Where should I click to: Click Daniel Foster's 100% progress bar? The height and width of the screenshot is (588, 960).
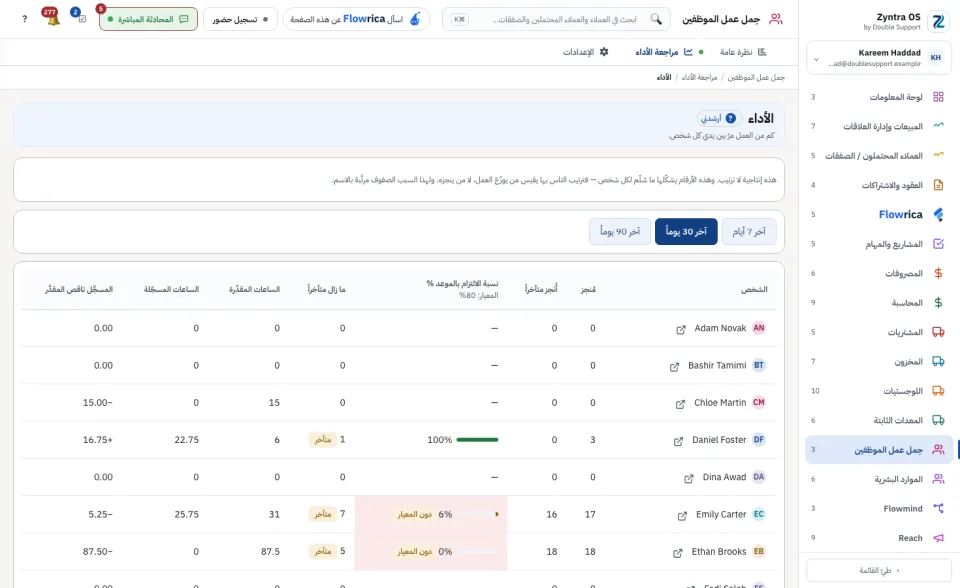[x=477, y=440]
